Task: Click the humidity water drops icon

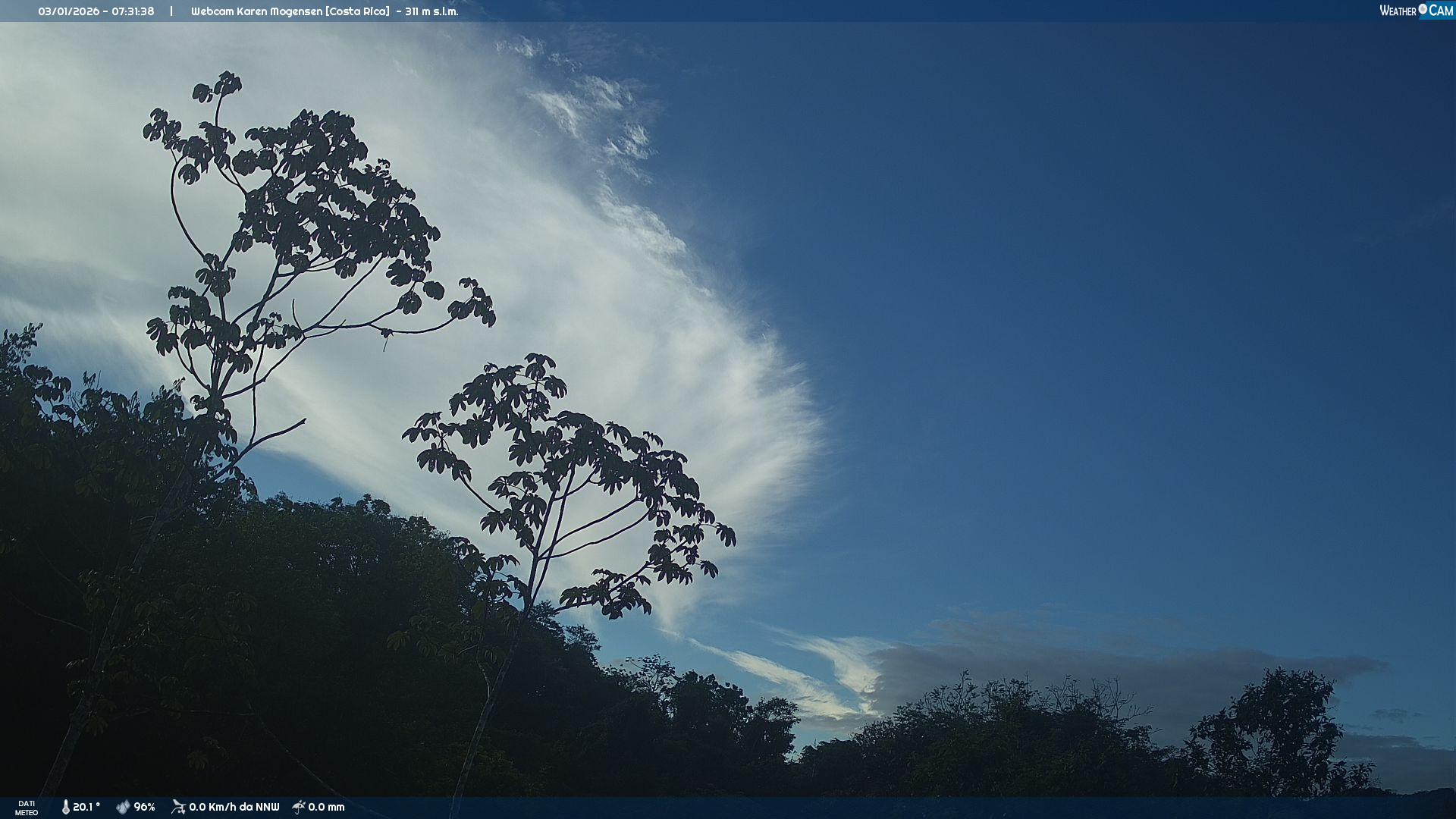Action: coord(123,807)
